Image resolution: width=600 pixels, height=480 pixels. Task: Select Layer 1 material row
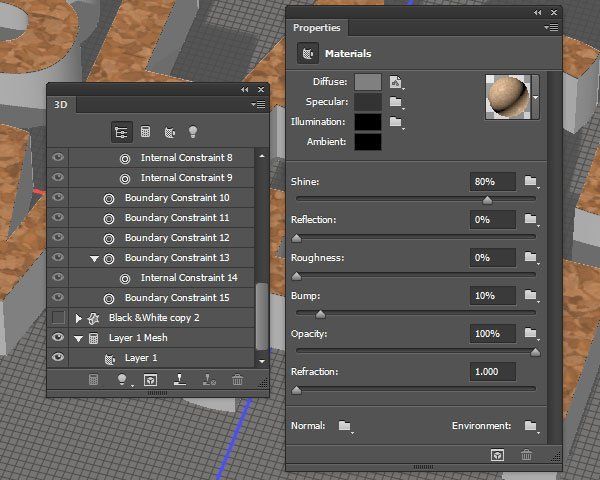pos(161,358)
